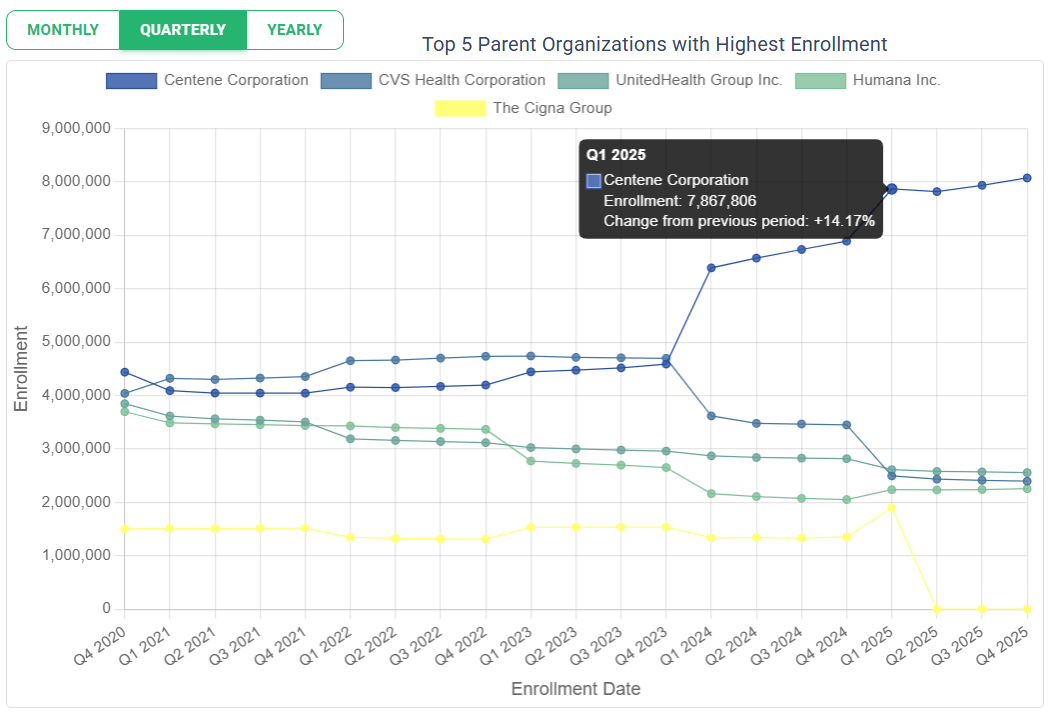Click Centene data point at Q1 2024
The image size is (1054, 713).
711,267
